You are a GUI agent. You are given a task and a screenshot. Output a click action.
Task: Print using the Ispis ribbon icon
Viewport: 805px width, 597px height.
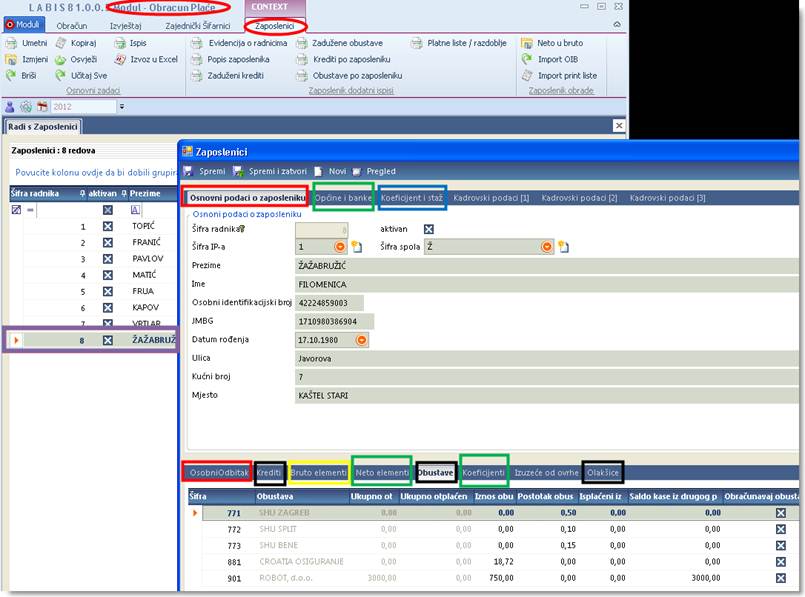(120, 43)
